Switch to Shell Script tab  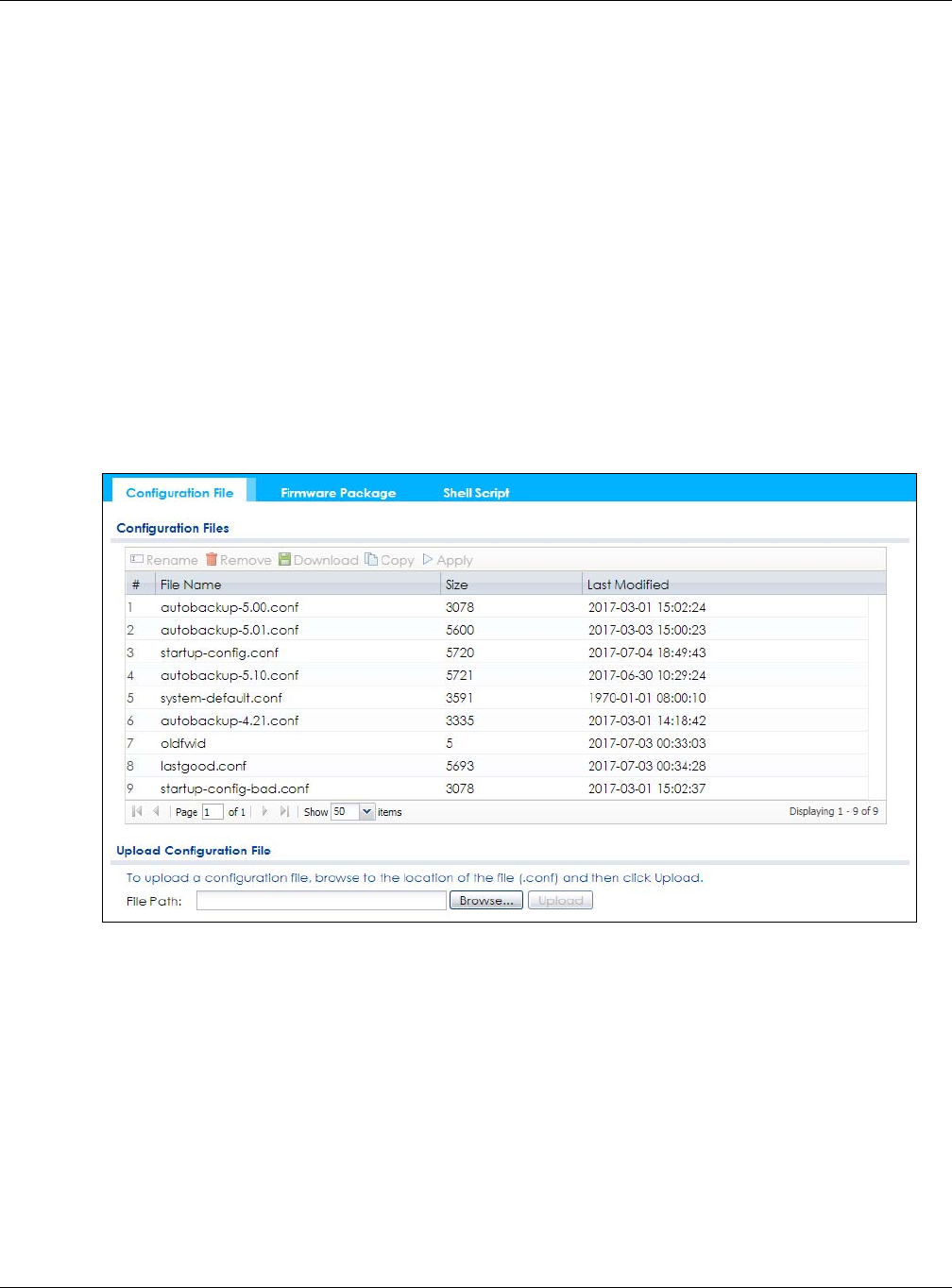[x=476, y=492]
